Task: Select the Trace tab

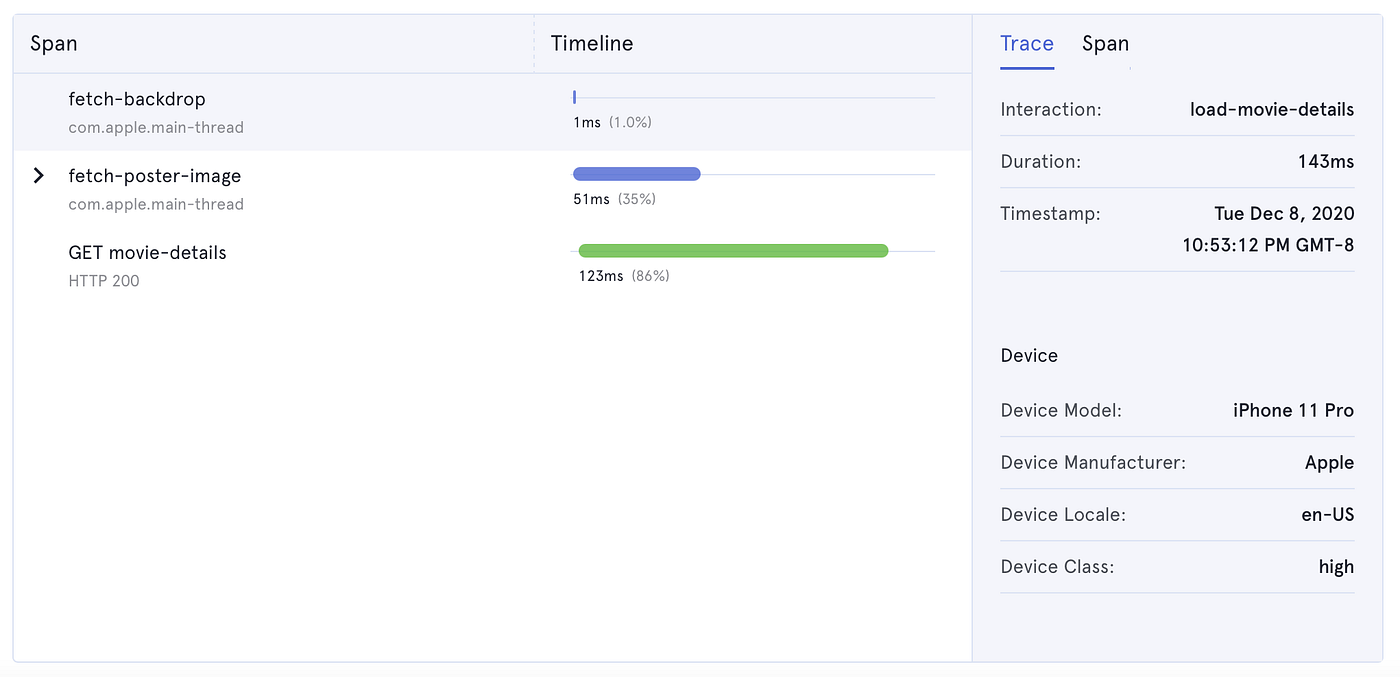Action: coord(1026,43)
